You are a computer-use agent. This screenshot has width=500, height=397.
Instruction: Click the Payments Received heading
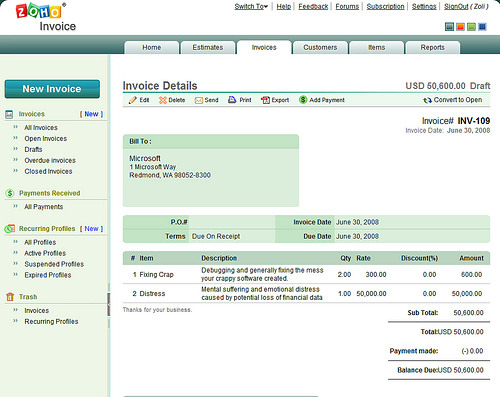[49, 193]
